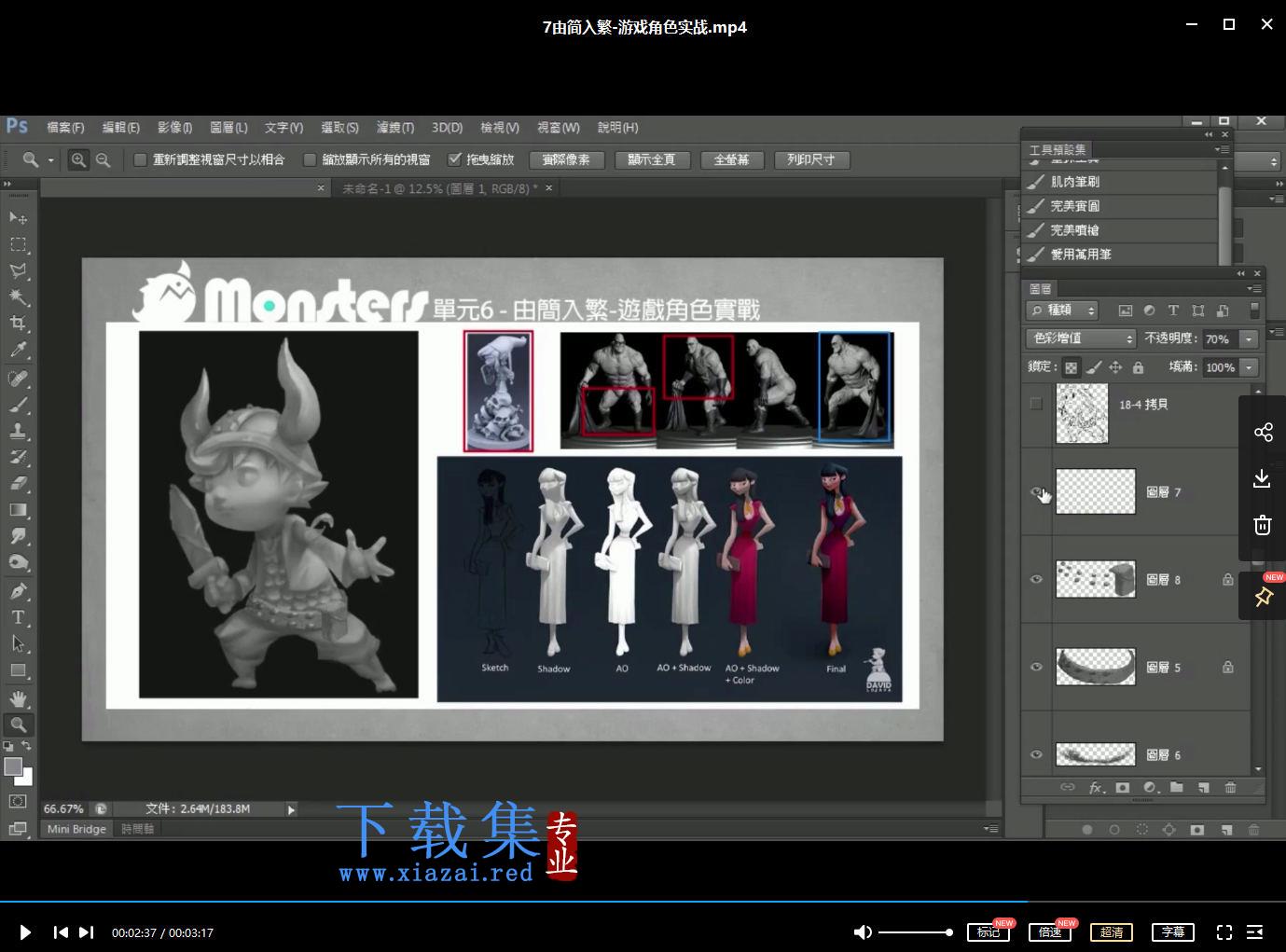
Task: Select the Polygonal Lasso tool
Action: click(x=18, y=270)
